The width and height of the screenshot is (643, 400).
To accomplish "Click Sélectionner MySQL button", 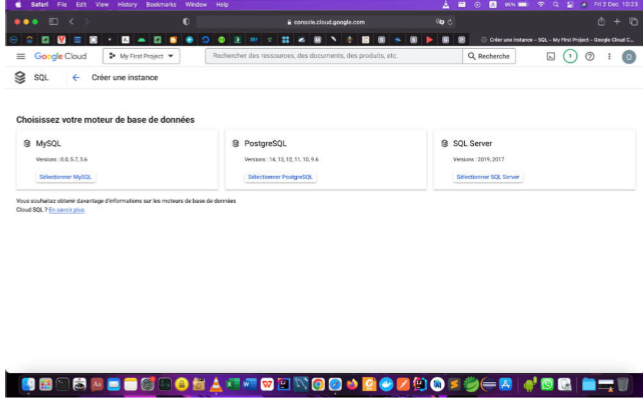I will [x=66, y=177].
